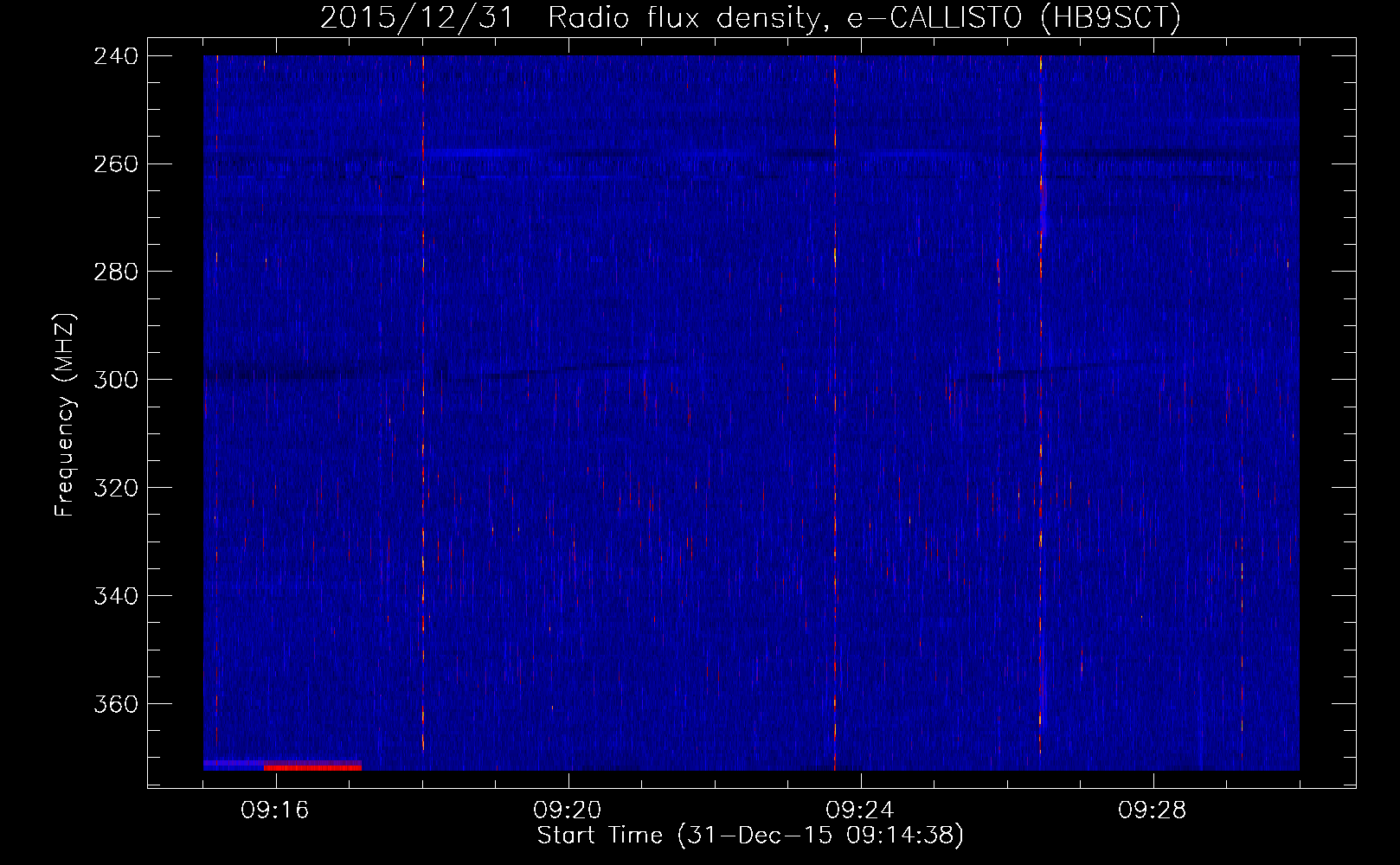Click the 260 frequency tick label

(116, 164)
